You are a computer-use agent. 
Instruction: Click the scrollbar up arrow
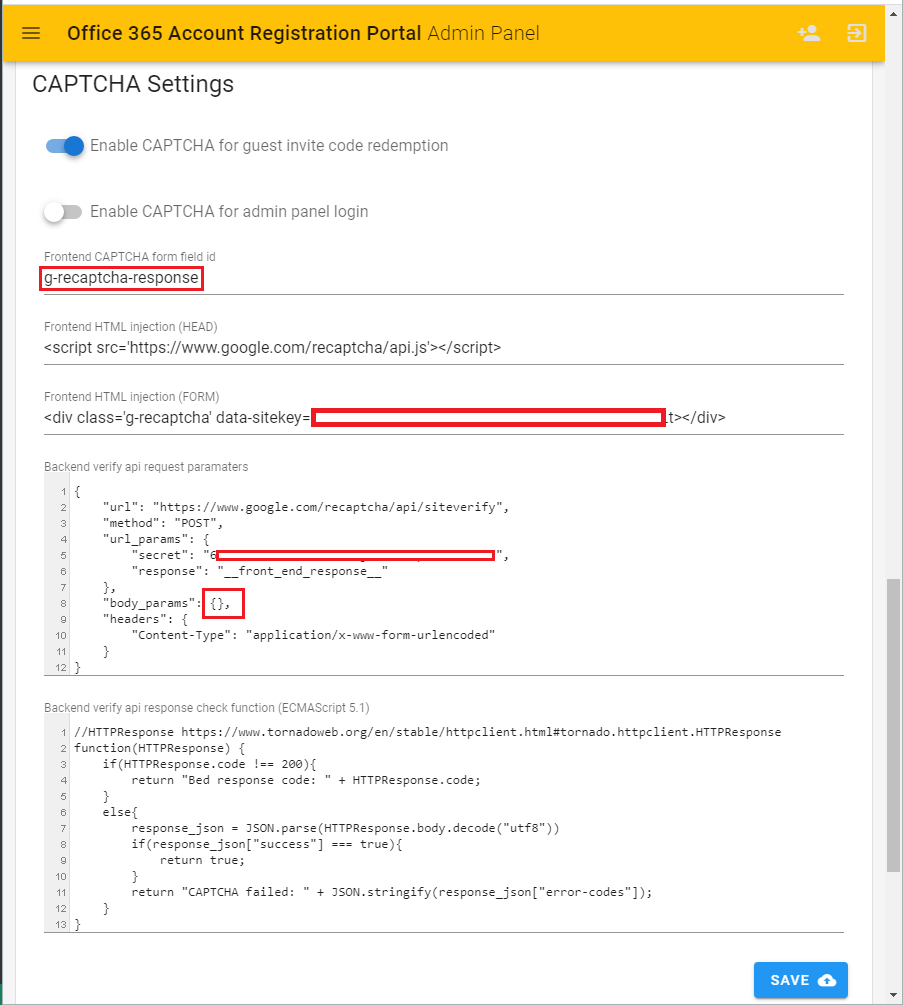(893, 13)
